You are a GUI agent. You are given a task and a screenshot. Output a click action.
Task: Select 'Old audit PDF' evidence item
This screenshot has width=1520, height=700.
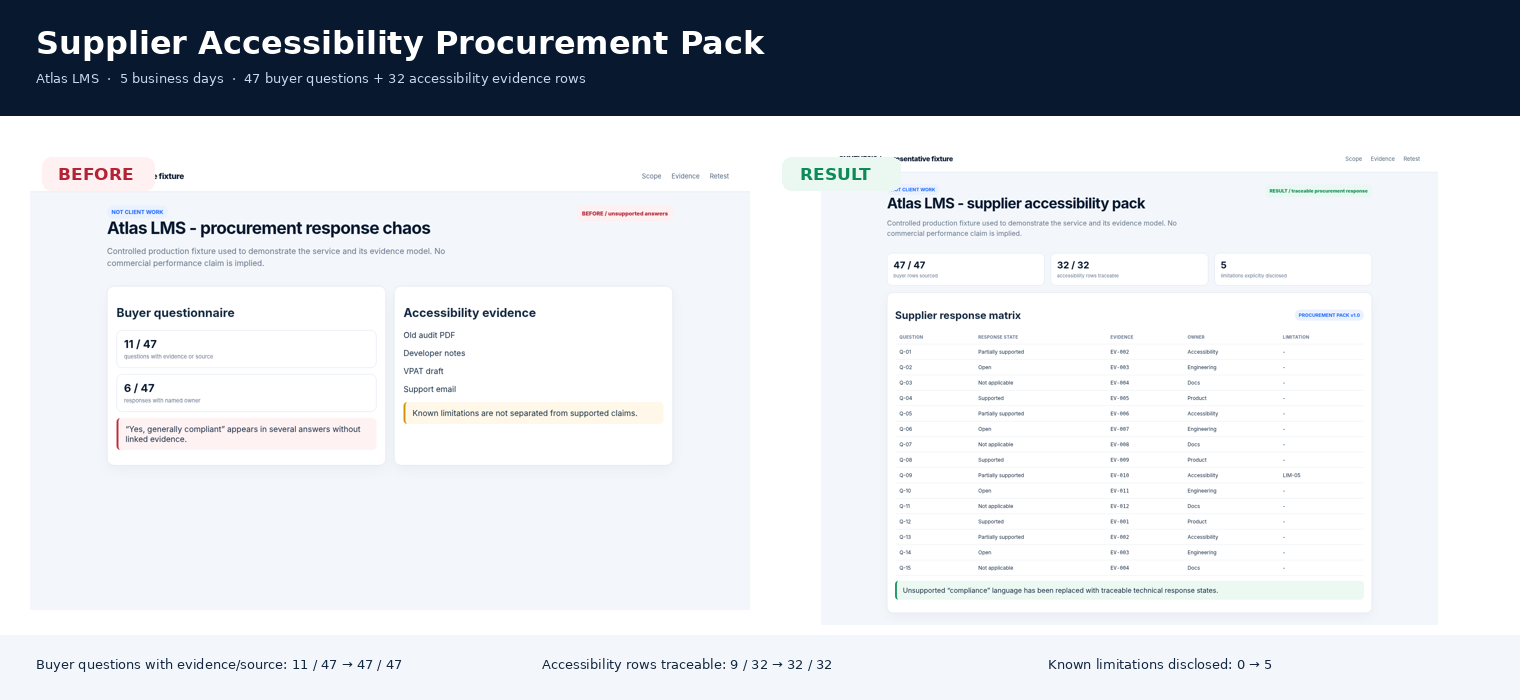(429, 335)
